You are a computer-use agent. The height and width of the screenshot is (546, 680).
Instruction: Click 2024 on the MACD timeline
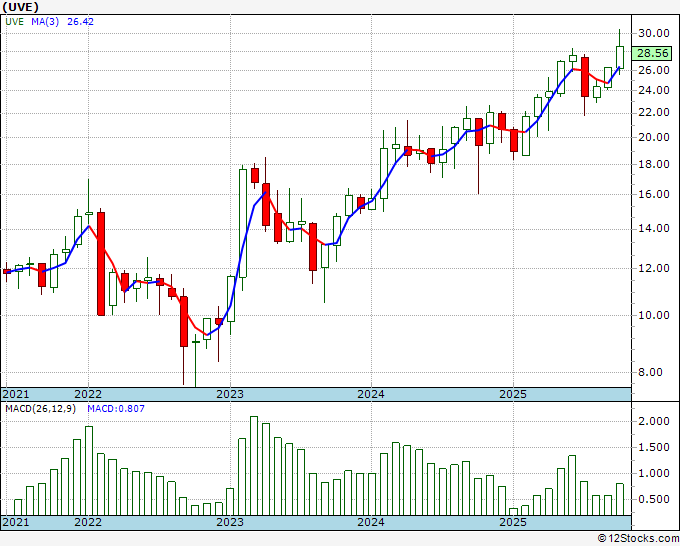371,522
